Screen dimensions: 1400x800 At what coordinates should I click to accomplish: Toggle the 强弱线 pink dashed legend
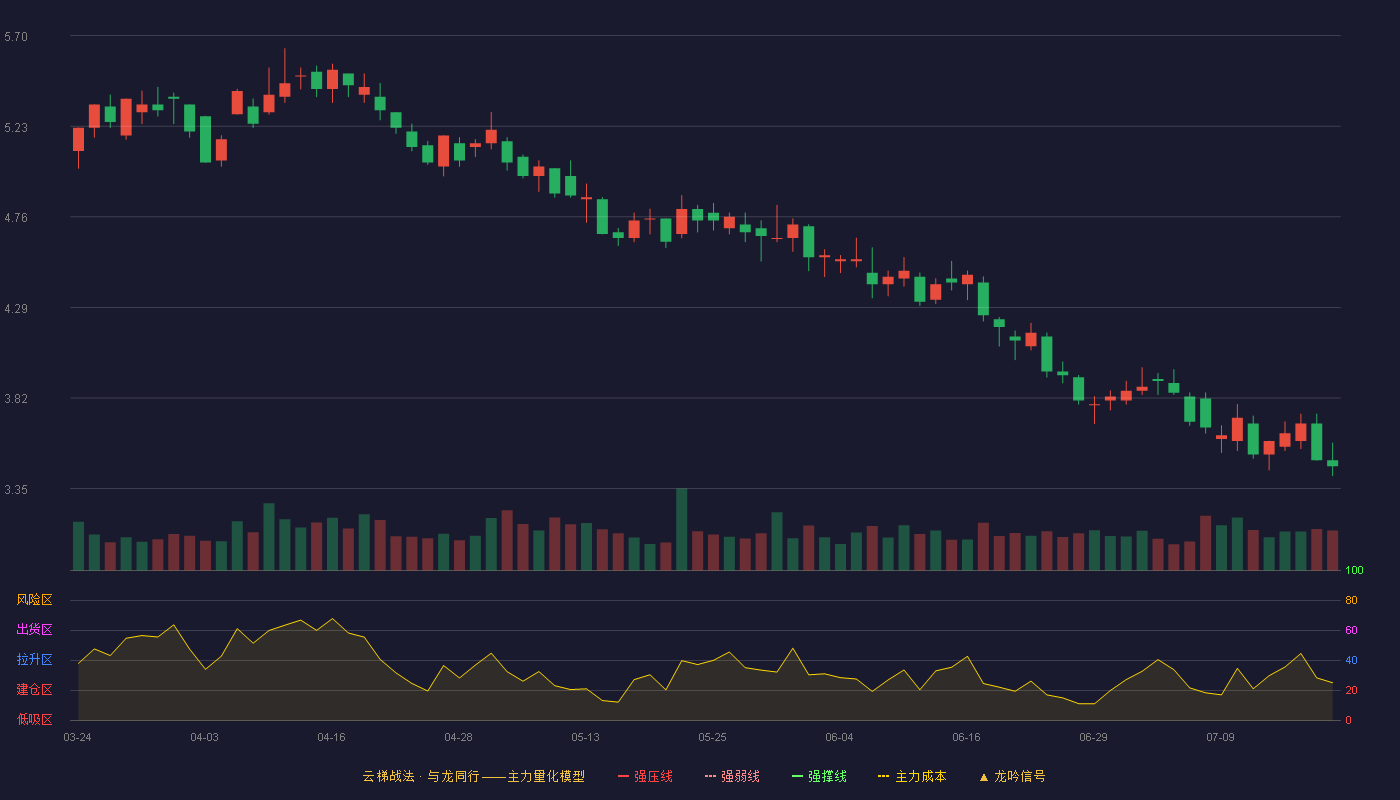pos(732,776)
